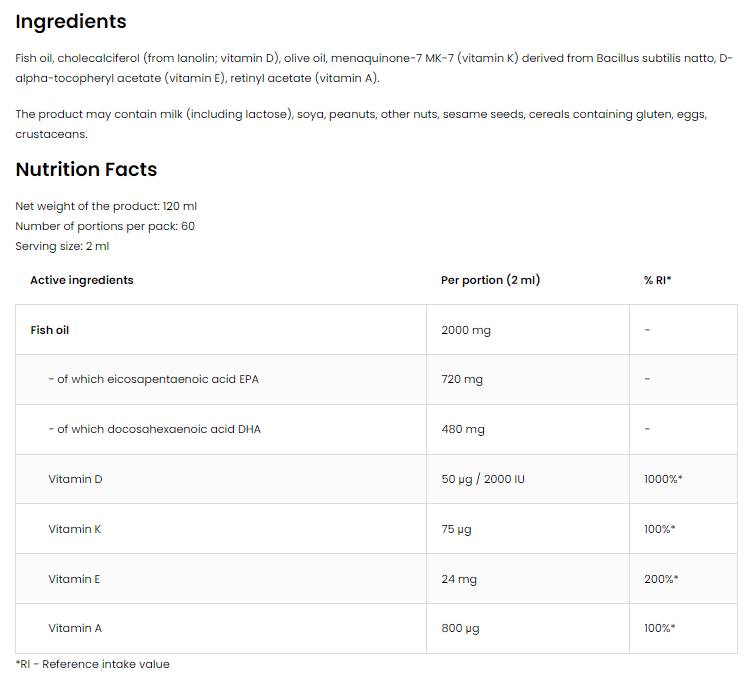This screenshot has width=754, height=682.
Task: Select the Vitamin E row label
Action: (x=74, y=579)
